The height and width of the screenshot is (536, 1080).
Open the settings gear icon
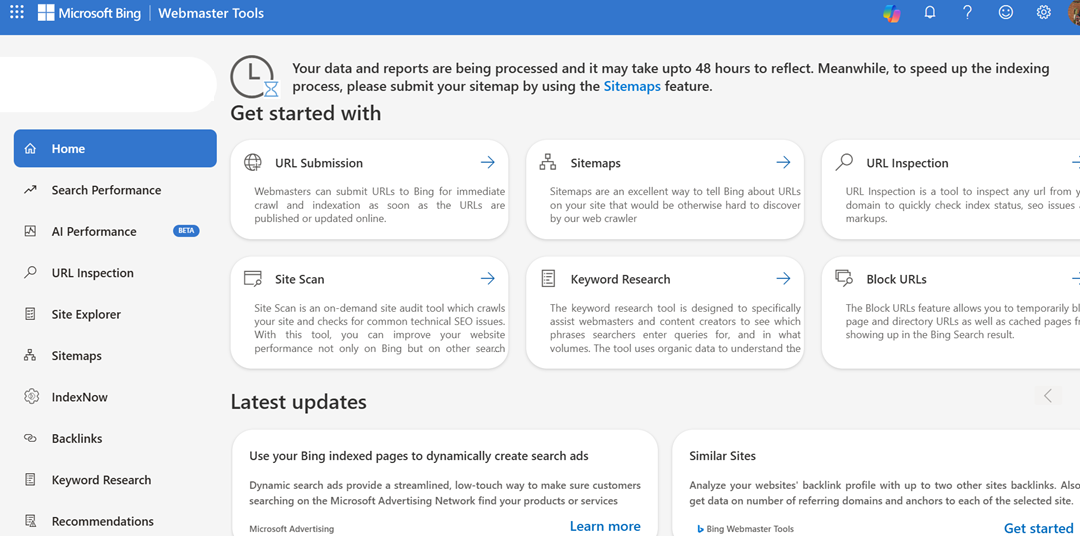[1043, 12]
